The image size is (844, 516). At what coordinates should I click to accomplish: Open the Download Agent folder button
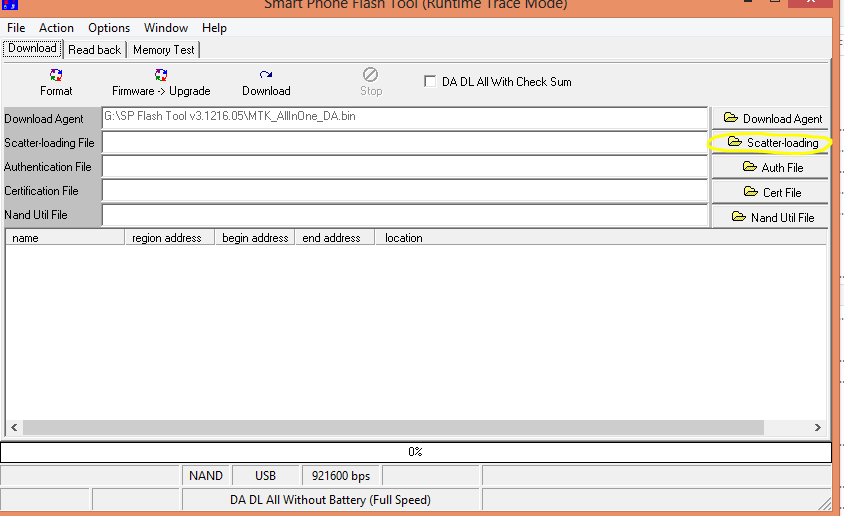[x=770, y=118]
